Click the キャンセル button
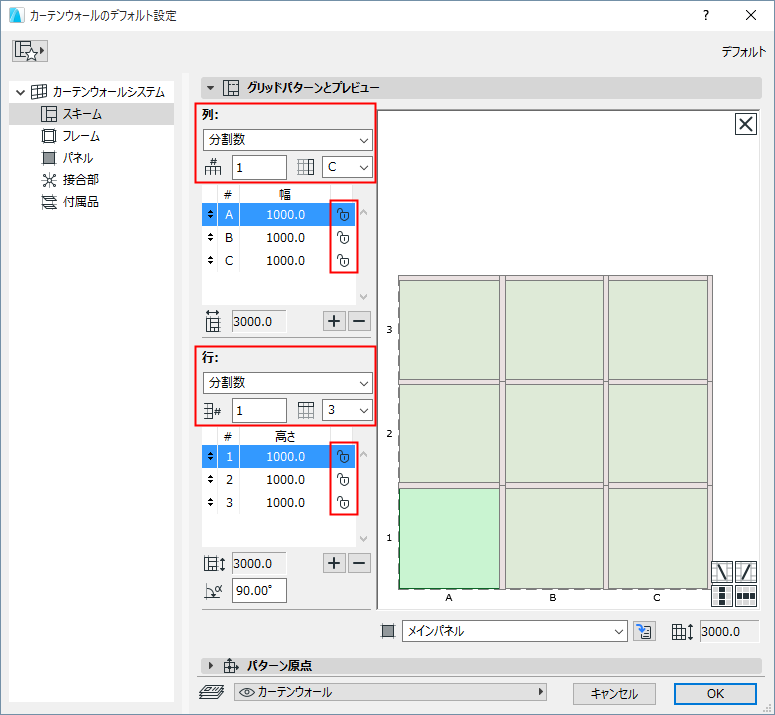Image resolution: width=775 pixels, height=715 pixels. [x=614, y=694]
